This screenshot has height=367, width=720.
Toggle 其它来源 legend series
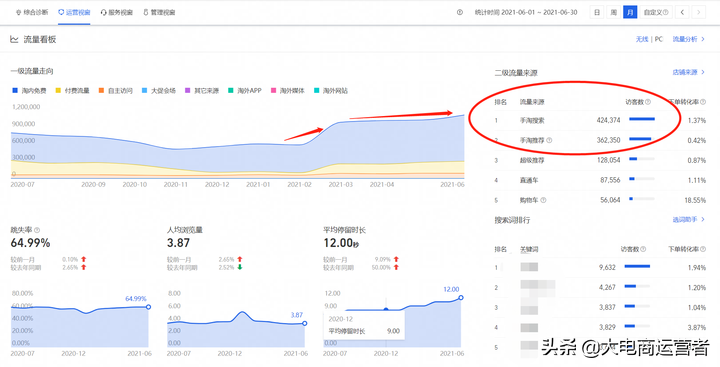(202, 91)
